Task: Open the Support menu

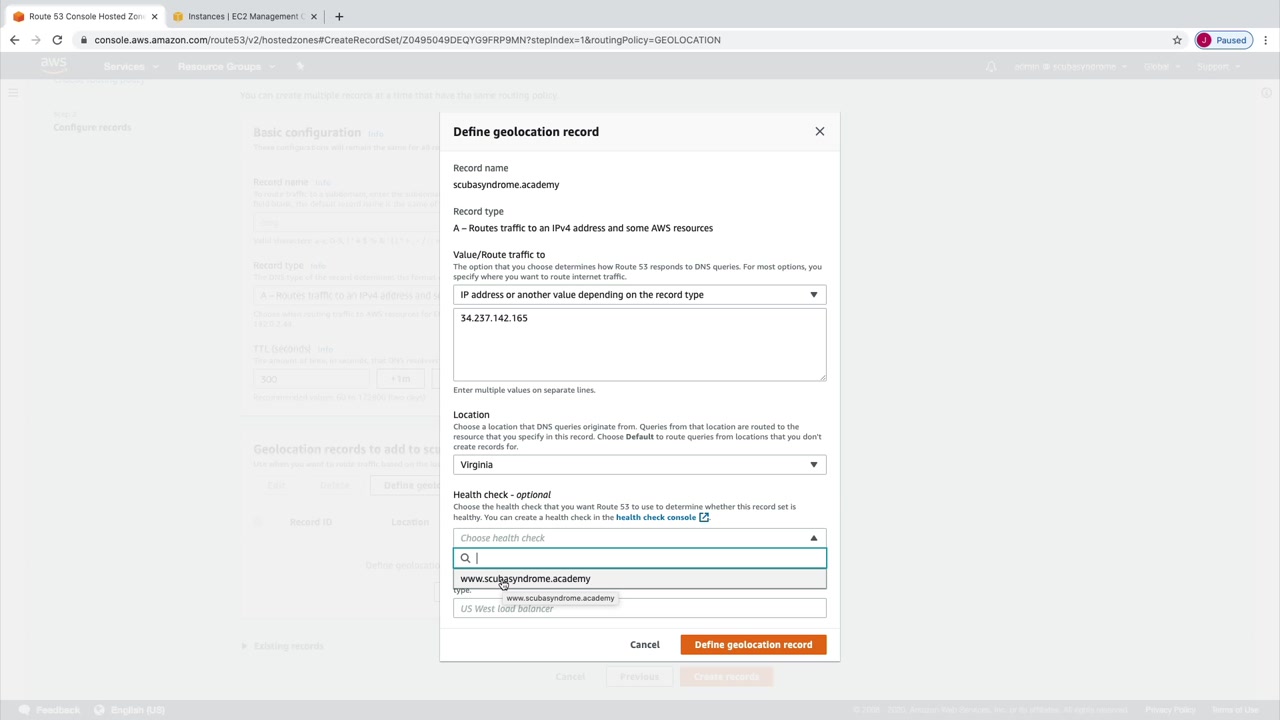Action: 1217,66
